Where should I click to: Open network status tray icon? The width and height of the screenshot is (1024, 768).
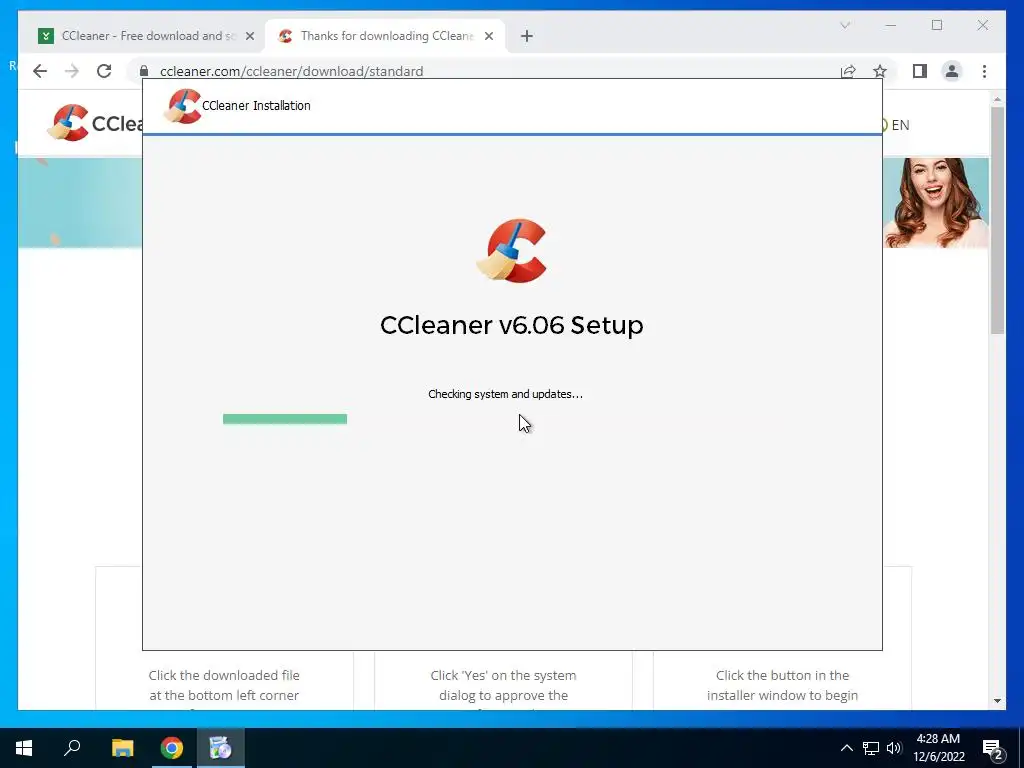871,748
